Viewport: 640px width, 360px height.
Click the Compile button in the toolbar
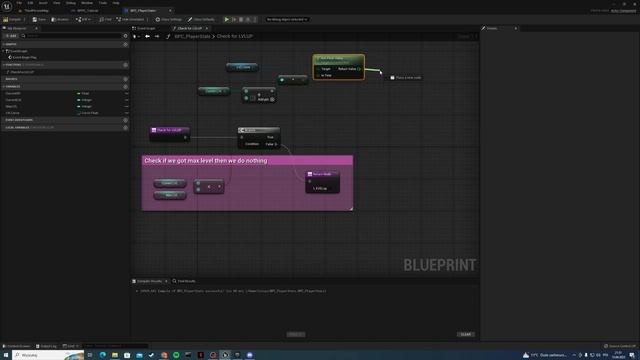pyautogui.click(x=12, y=19)
